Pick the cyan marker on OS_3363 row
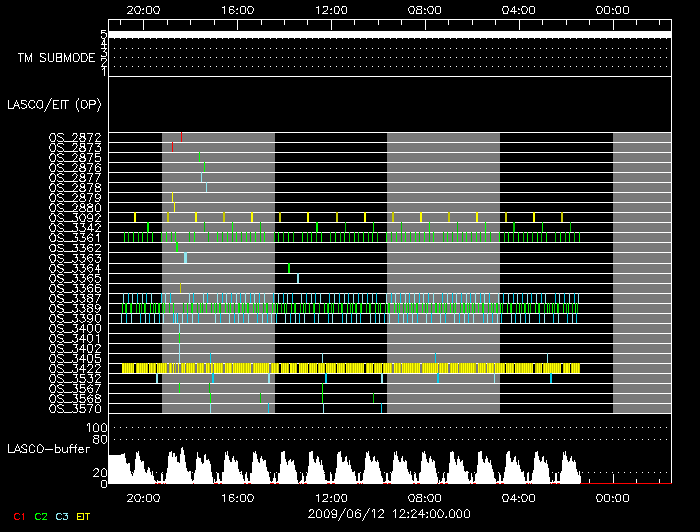The image size is (700, 532). click(185, 258)
